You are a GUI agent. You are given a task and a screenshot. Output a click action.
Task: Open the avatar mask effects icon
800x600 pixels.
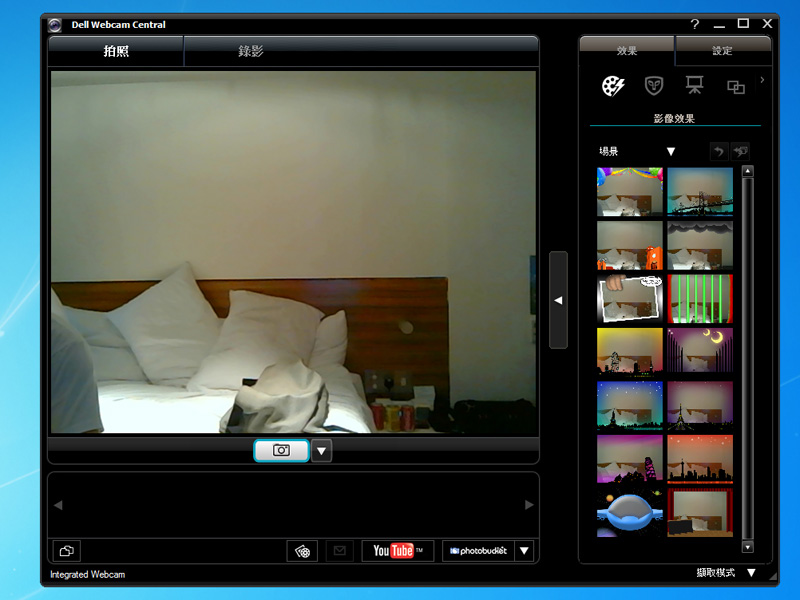[654, 86]
